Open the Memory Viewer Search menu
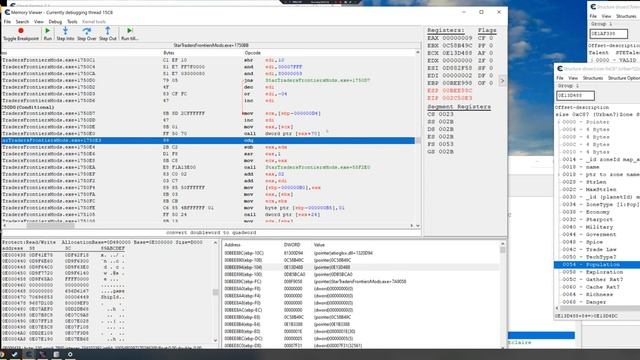 pyautogui.click(x=22, y=22)
